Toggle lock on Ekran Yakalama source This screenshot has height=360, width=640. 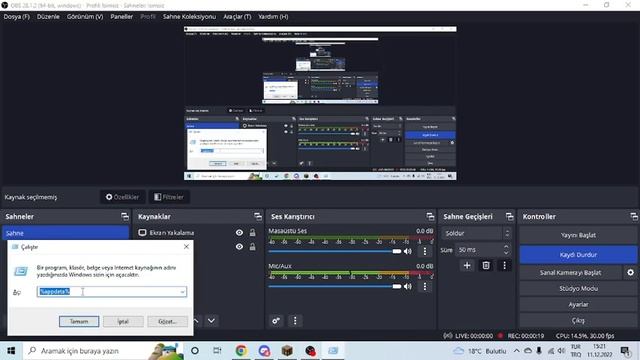[x=253, y=233]
